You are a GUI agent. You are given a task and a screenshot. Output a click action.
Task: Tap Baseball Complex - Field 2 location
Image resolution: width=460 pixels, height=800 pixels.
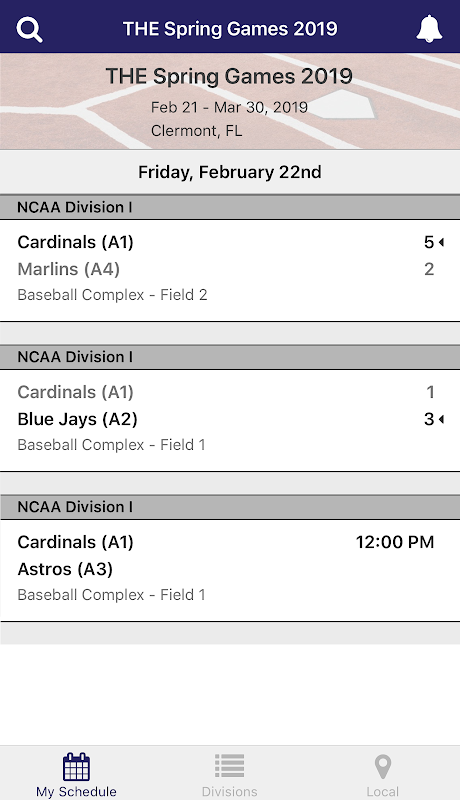point(112,295)
